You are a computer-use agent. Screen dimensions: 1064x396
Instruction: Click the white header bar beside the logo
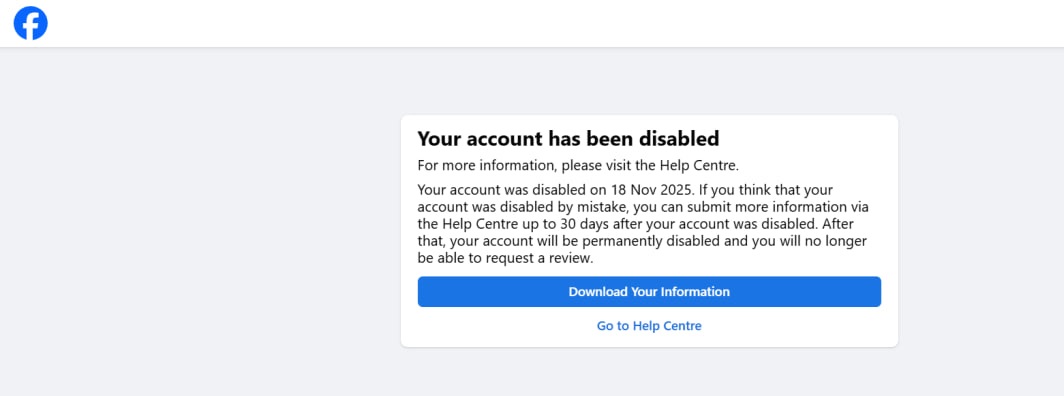(x=543, y=23)
